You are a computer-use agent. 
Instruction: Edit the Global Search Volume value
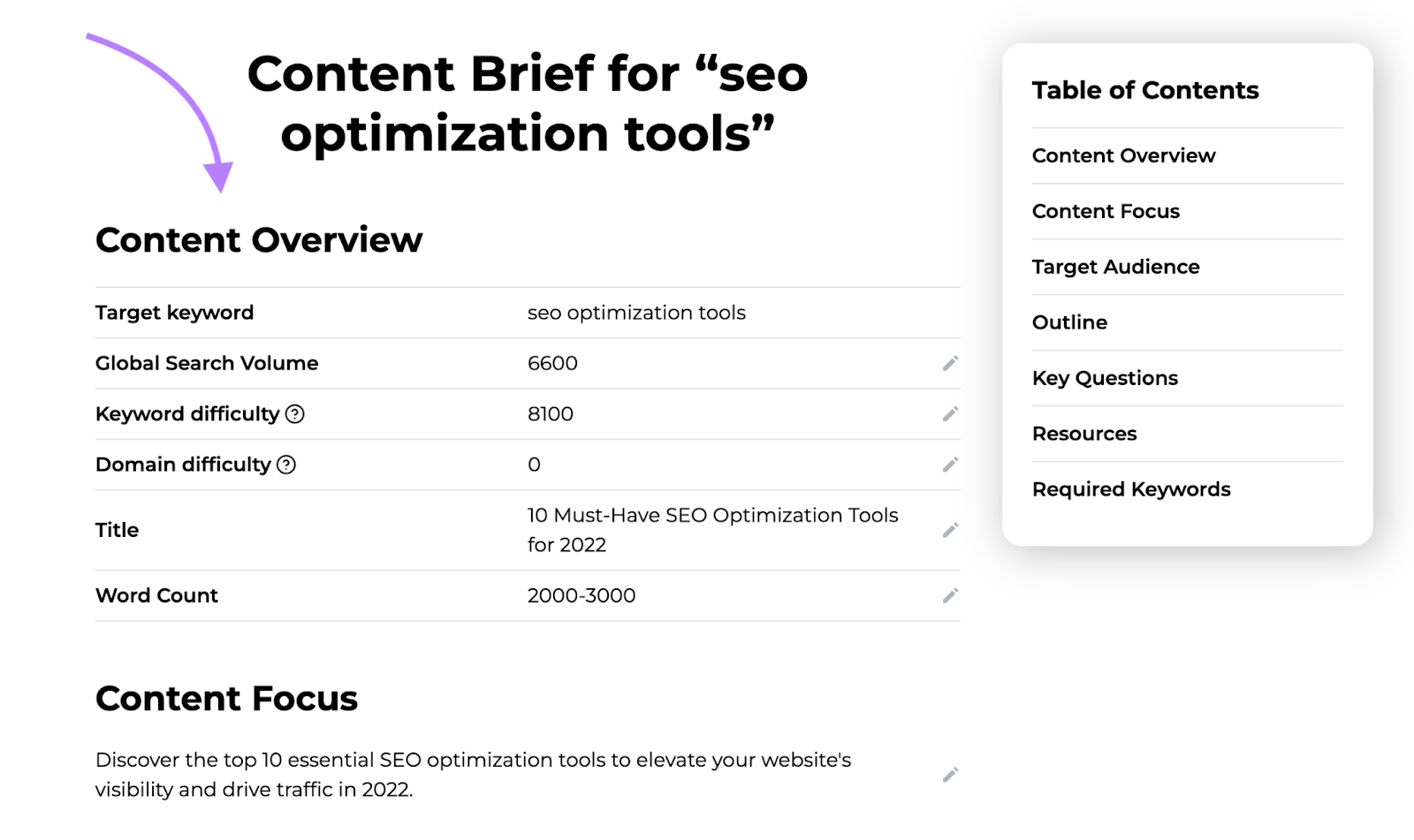point(950,363)
